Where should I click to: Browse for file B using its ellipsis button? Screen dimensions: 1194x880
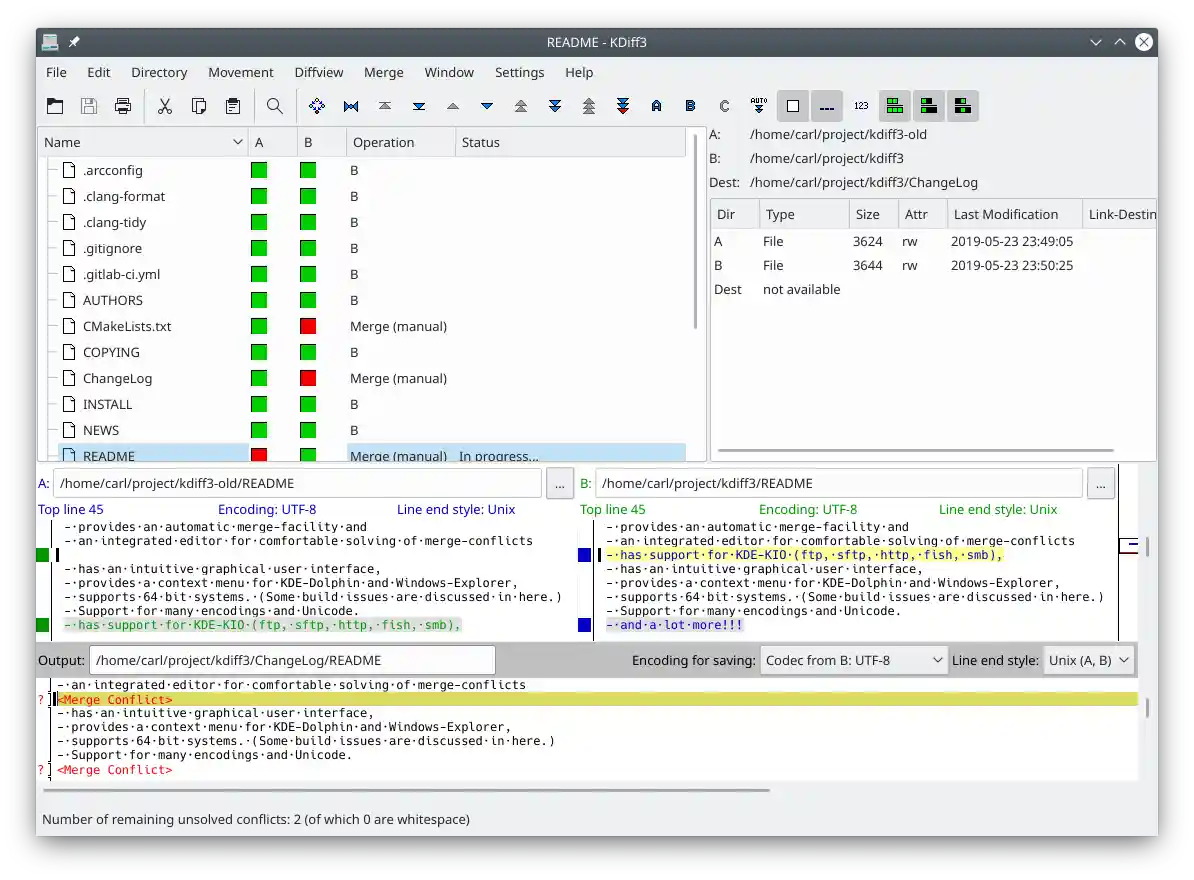point(1100,483)
